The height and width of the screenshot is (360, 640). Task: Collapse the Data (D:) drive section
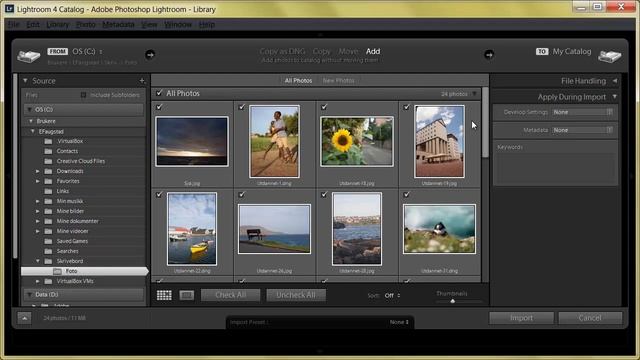pyautogui.click(x=29, y=295)
